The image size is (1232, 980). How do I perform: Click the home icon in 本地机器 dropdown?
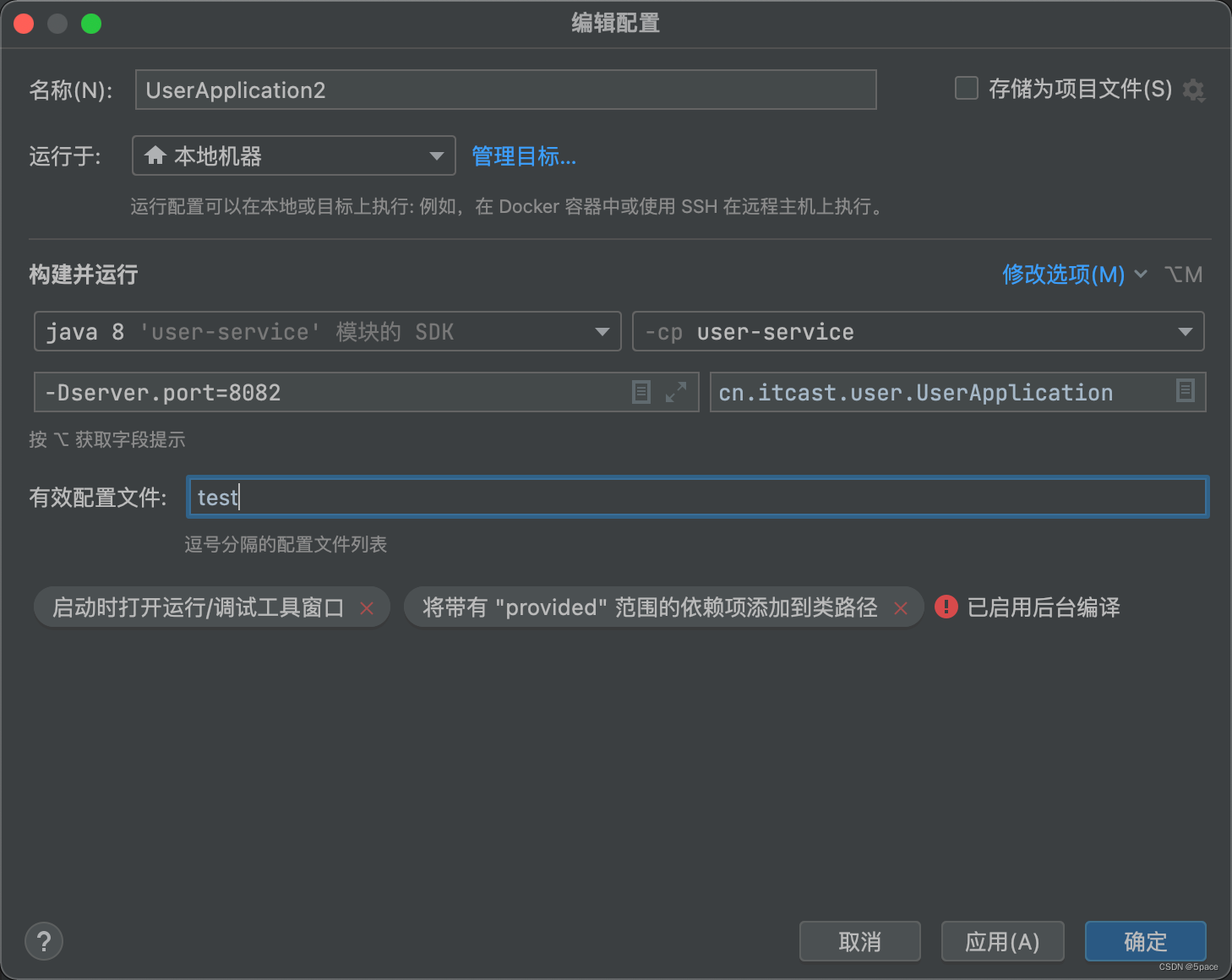click(155, 155)
